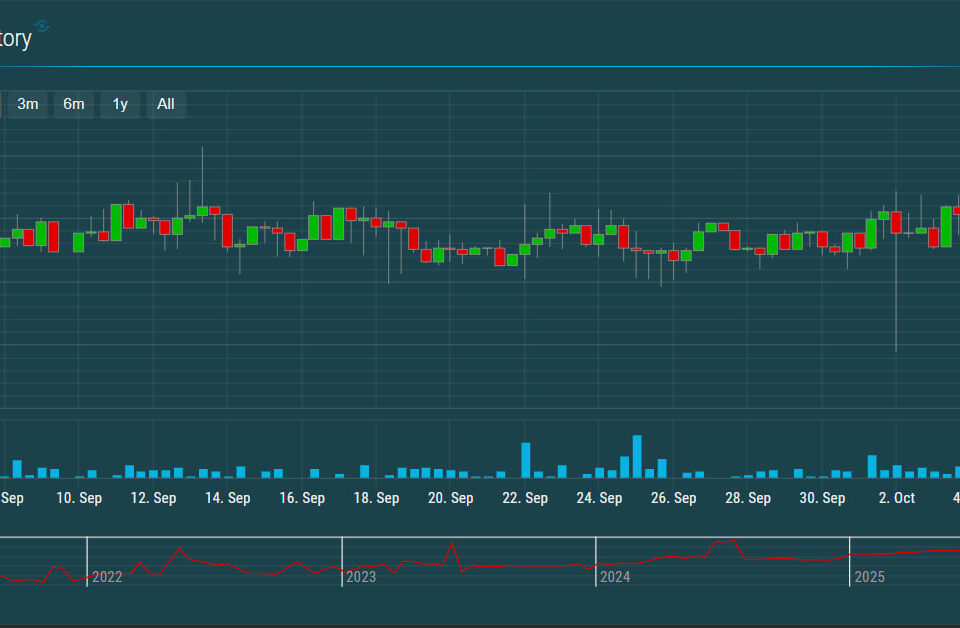Image resolution: width=960 pixels, height=628 pixels.
Task: Click the 24. Sep date axis label
Action: [x=599, y=498]
